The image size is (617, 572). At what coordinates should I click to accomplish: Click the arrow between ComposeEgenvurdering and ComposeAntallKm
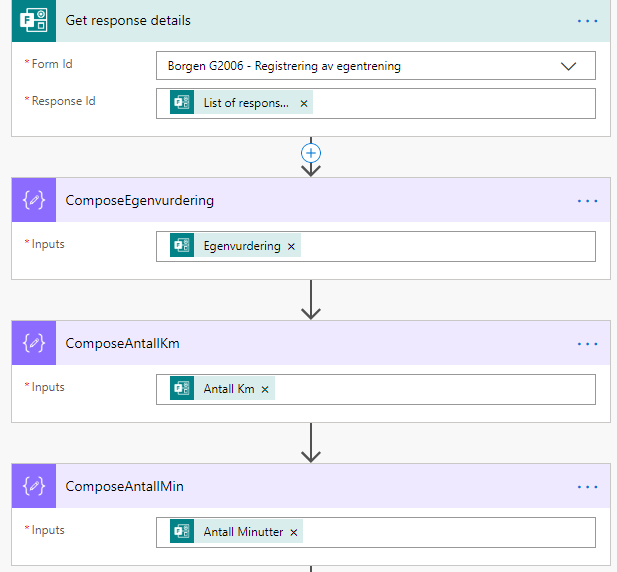click(x=311, y=299)
